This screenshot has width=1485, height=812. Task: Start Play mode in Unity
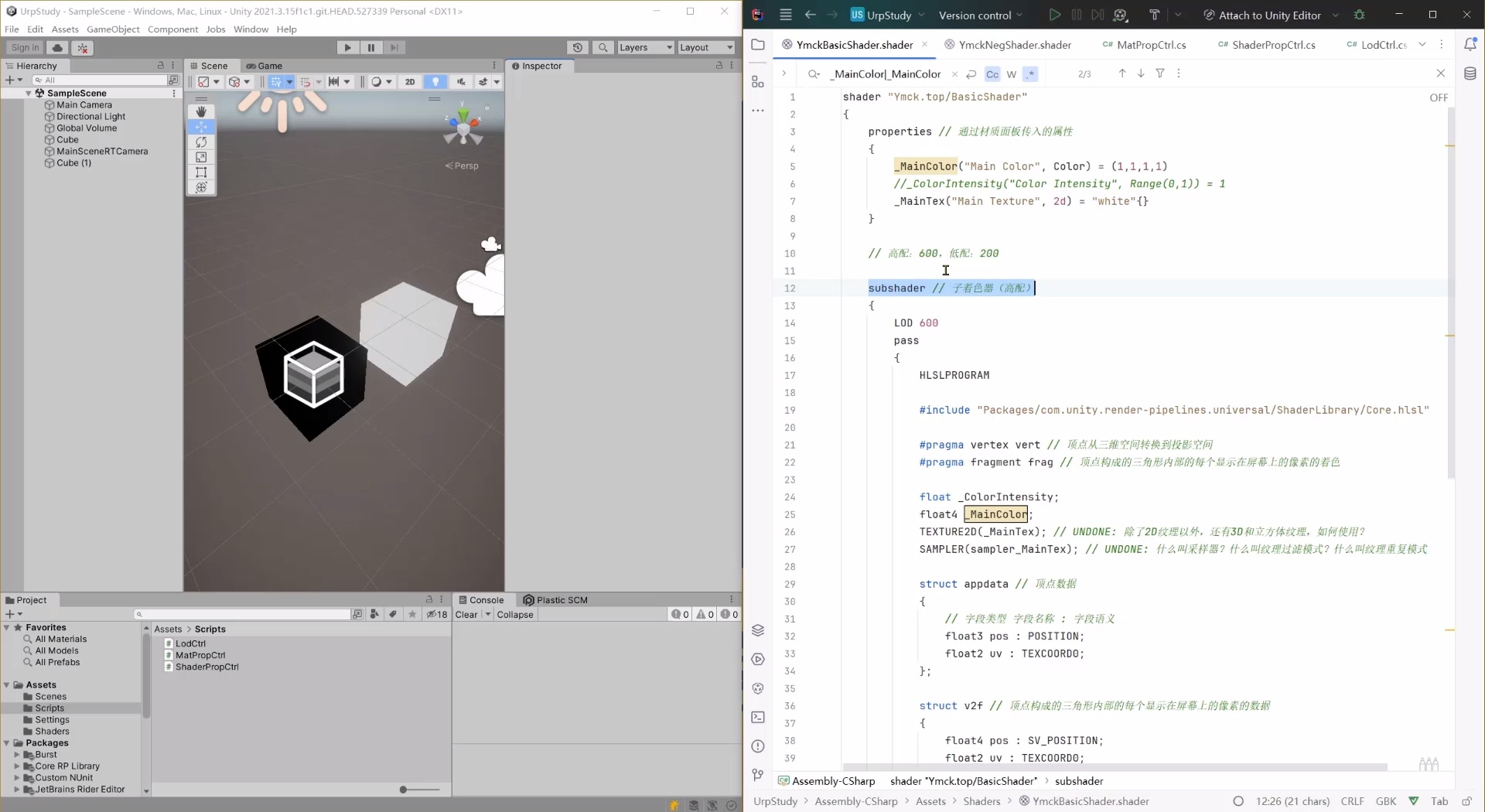coord(347,47)
